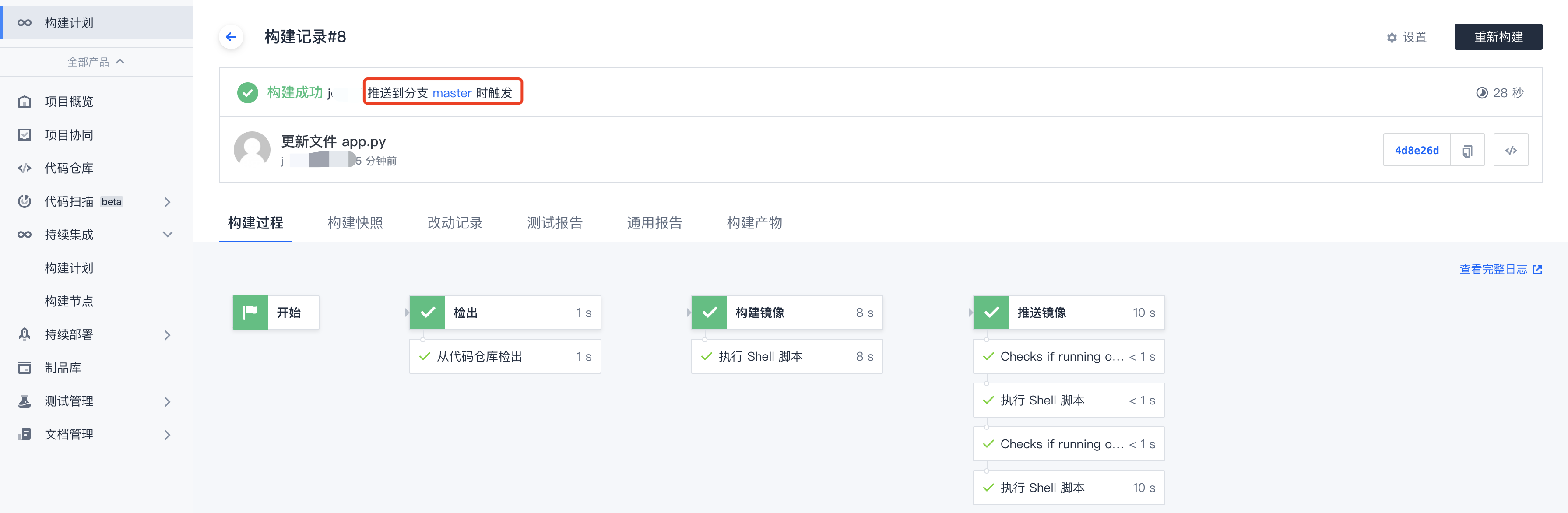
Task: Click the settings gear icon
Action: [1389, 37]
